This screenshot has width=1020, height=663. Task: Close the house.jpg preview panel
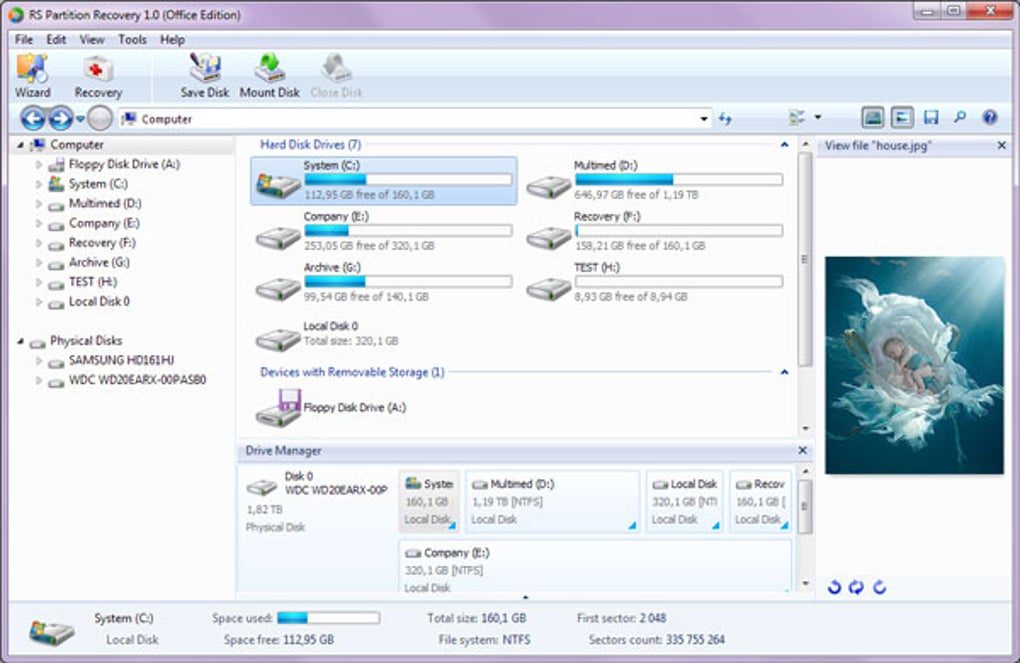click(x=1002, y=146)
